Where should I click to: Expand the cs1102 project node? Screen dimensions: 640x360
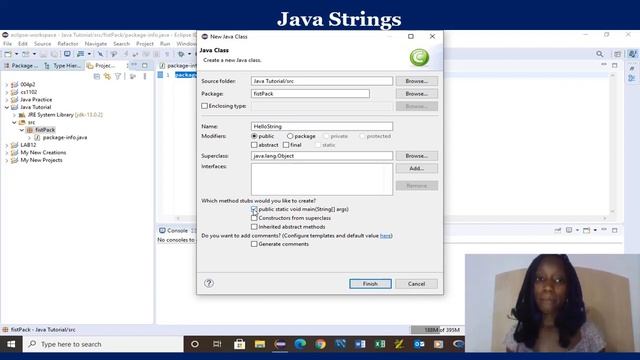[7, 92]
